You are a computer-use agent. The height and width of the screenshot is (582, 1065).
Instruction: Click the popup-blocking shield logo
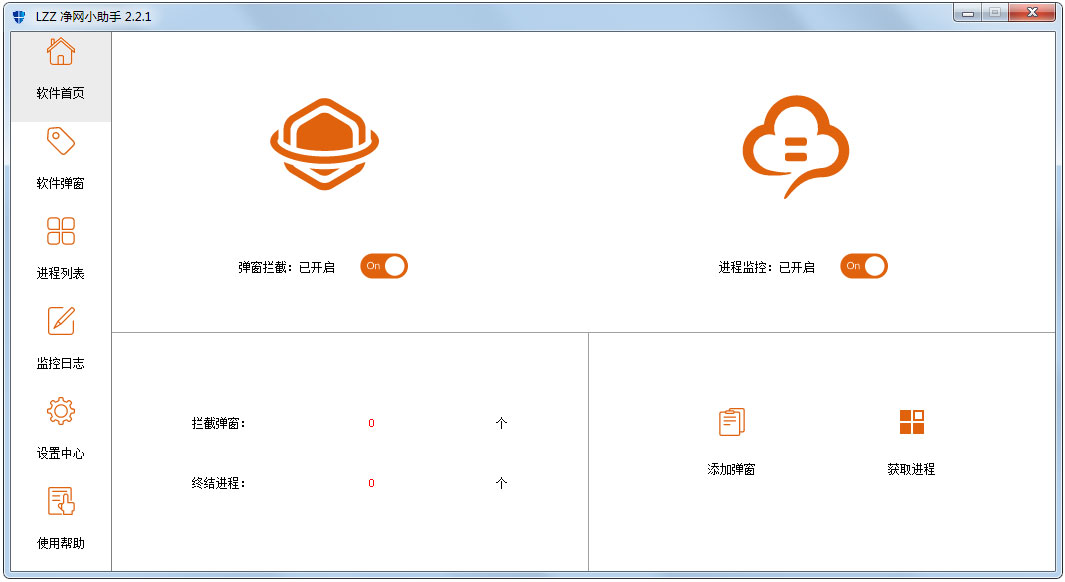tap(325, 144)
